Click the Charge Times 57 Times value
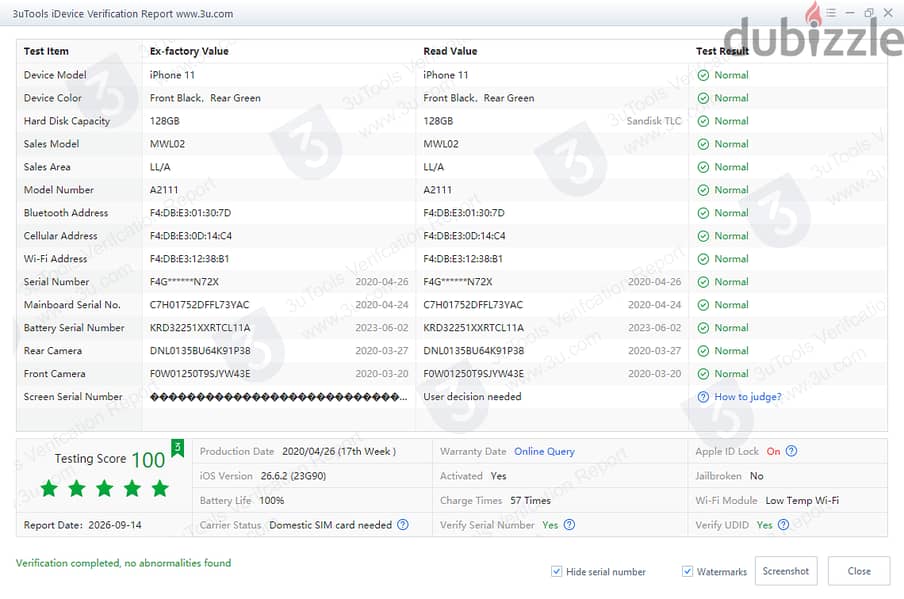Image resolution: width=904 pixels, height=599 pixels. tap(530, 500)
